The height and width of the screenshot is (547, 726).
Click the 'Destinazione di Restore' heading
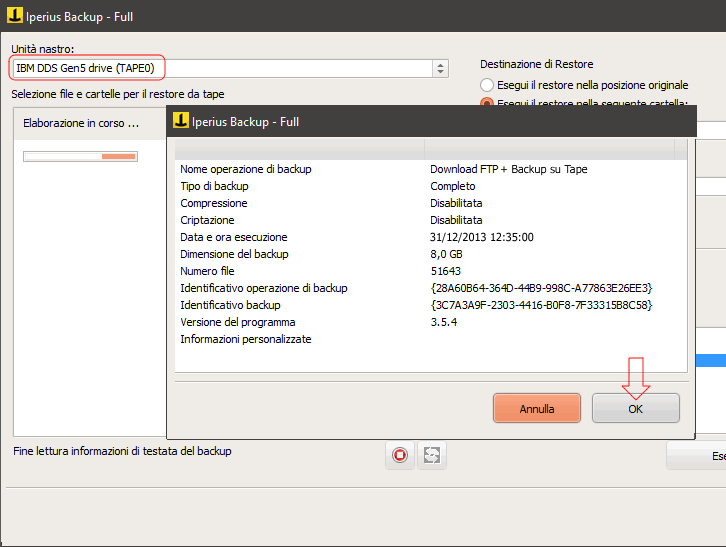click(537, 64)
